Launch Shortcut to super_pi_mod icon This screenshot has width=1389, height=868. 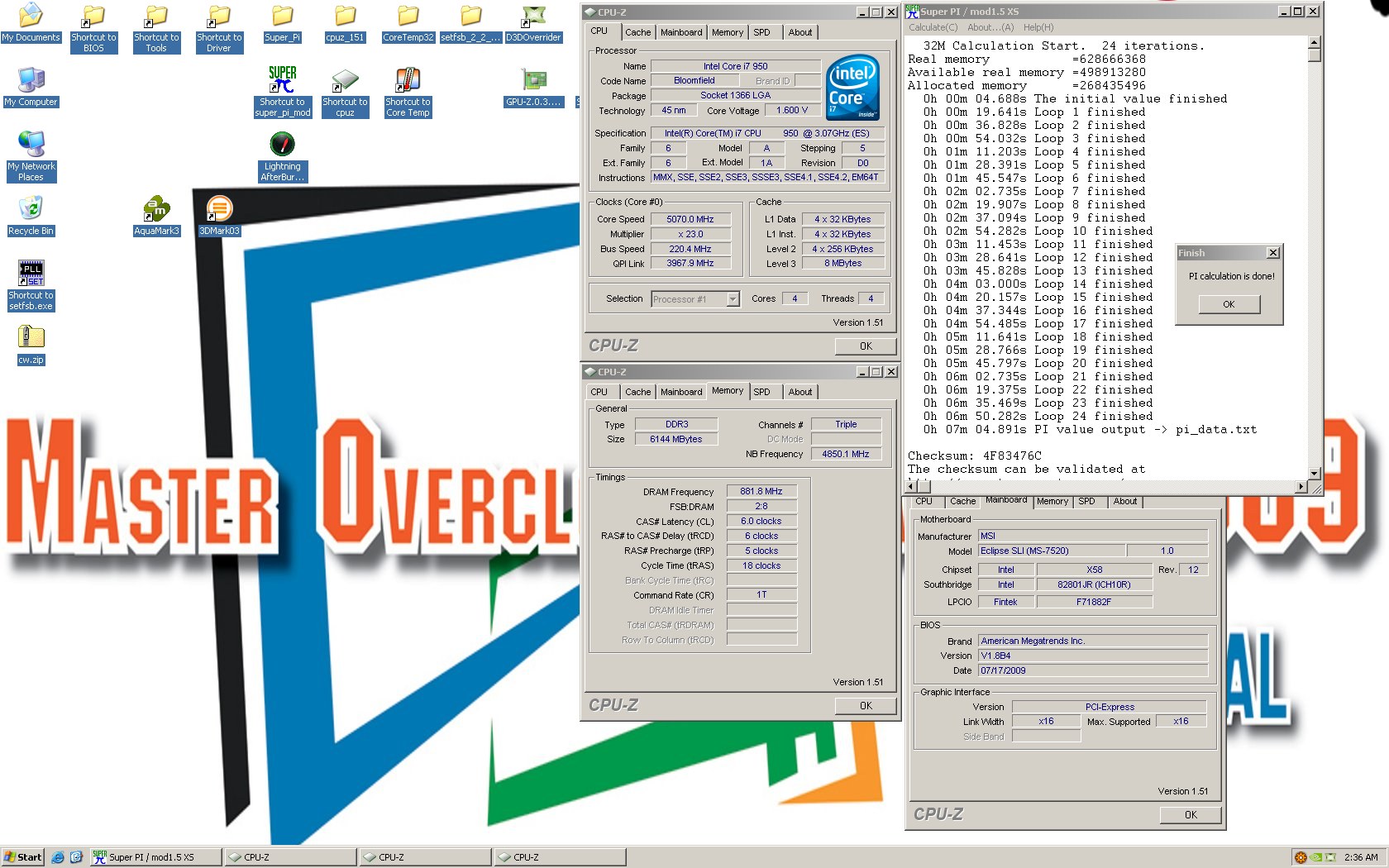tap(282, 93)
